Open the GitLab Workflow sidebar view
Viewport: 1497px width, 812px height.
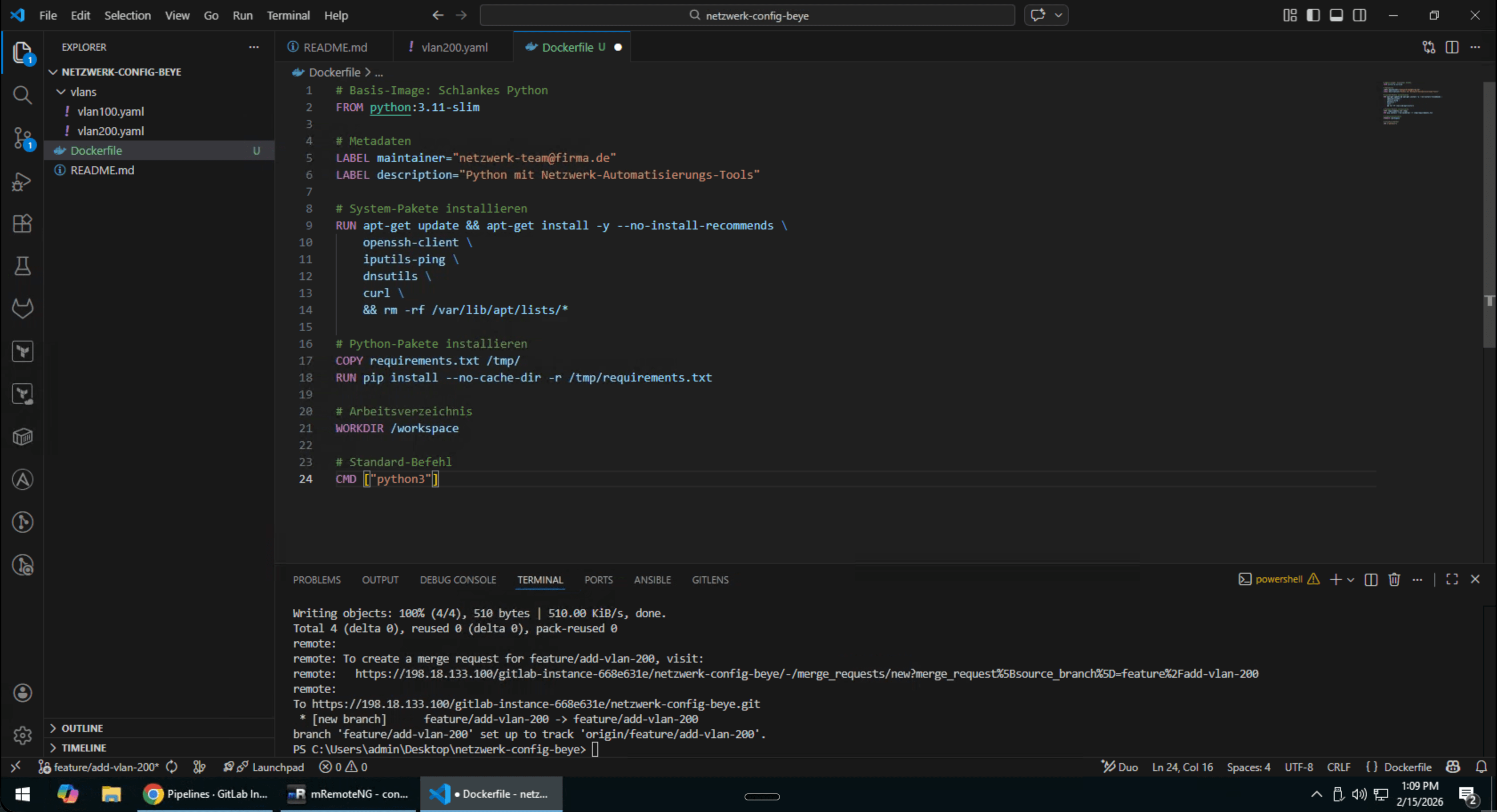coord(22,308)
